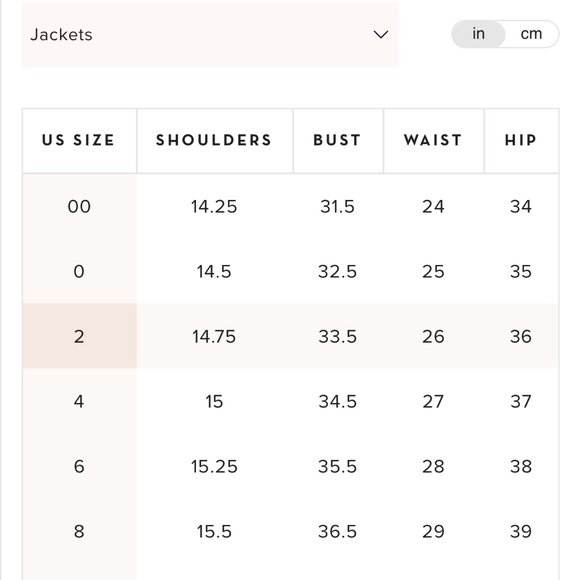Click the BUST column header
580x580 pixels.
pyautogui.click(x=338, y=141)
